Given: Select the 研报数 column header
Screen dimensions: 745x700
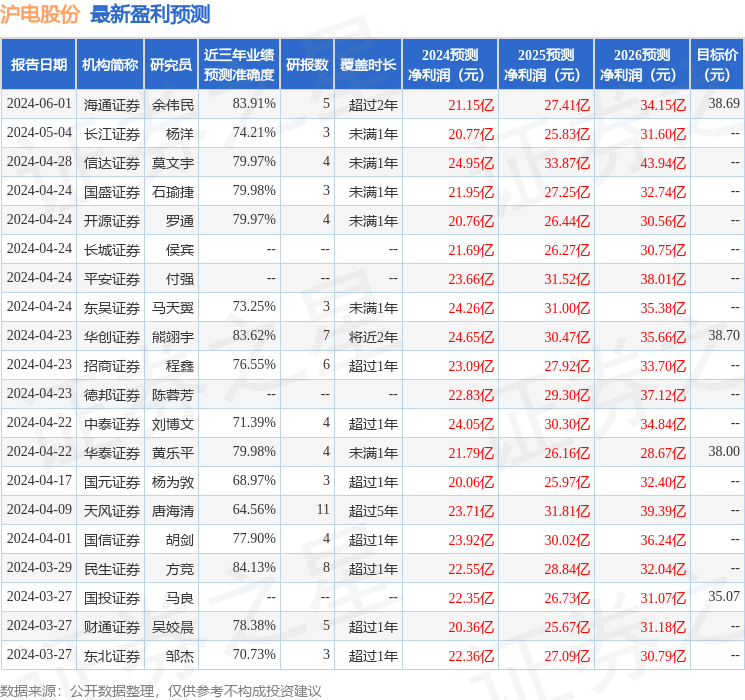Looking at the screenshot, I should tap(307, 64).
